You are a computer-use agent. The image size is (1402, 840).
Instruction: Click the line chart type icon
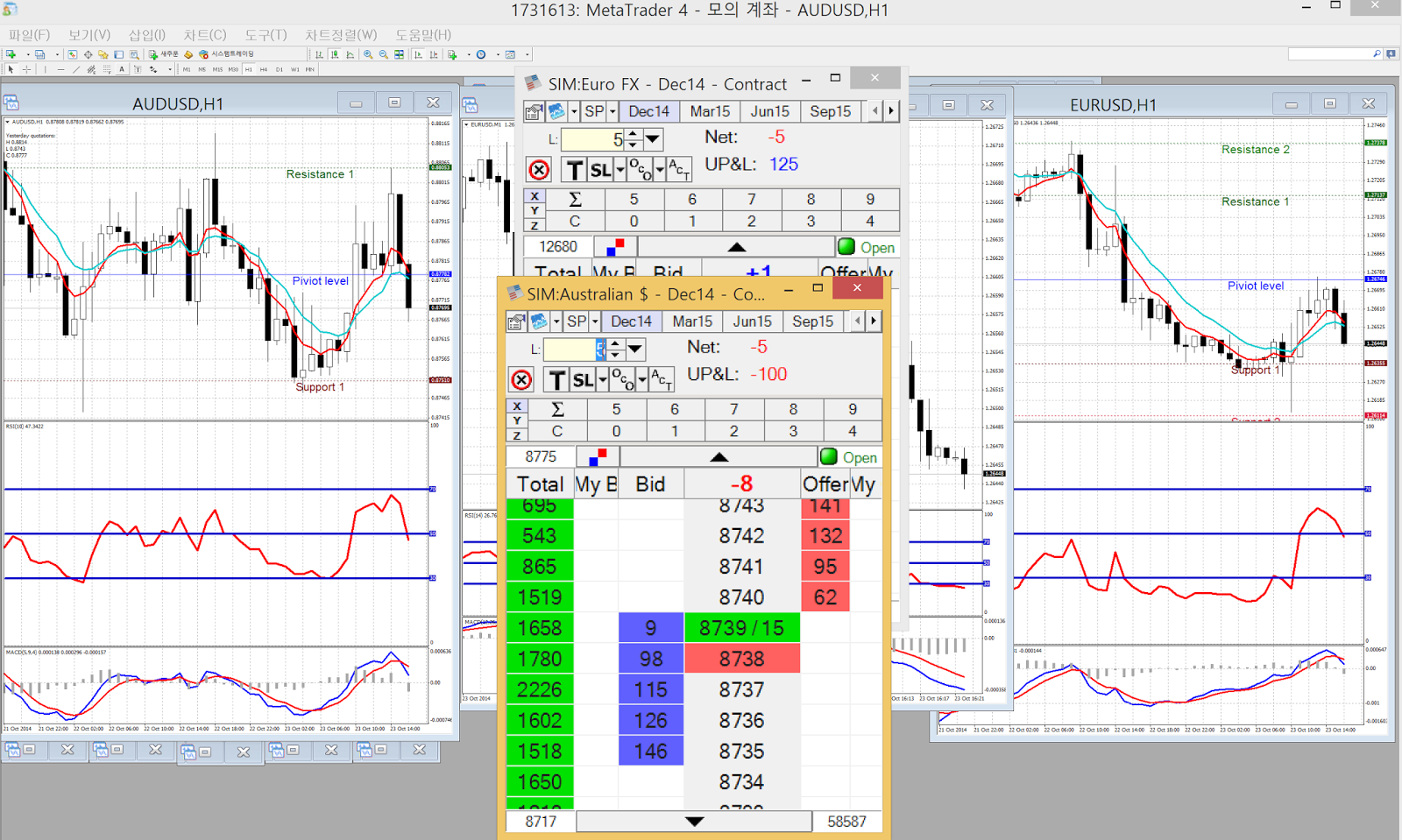350,54
